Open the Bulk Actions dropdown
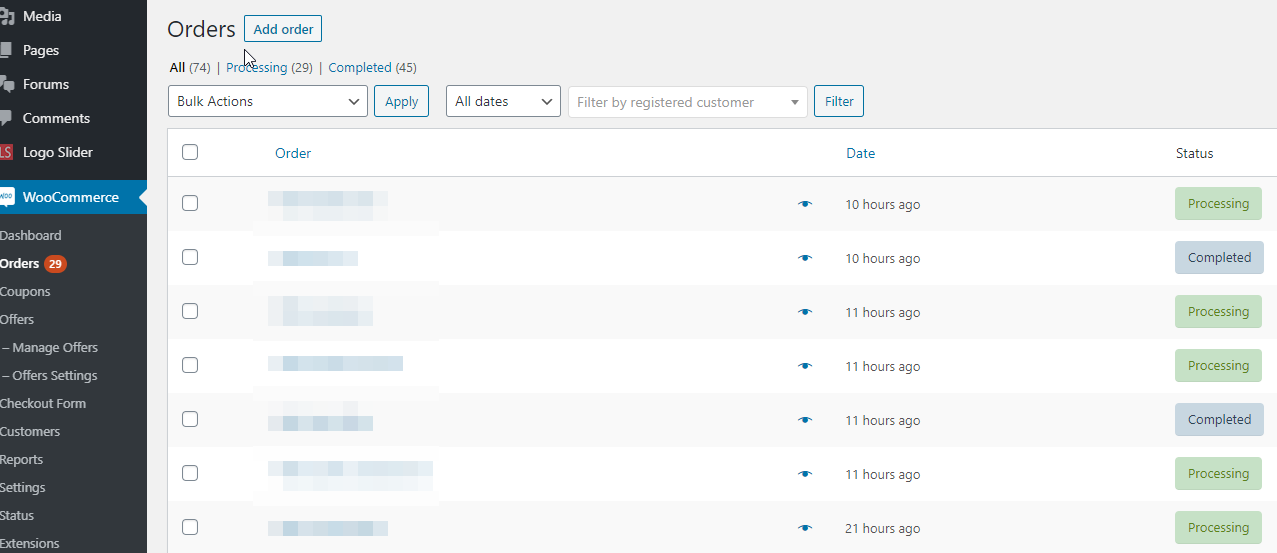This screenshot has height=553, width=1277. pos(267,101)
